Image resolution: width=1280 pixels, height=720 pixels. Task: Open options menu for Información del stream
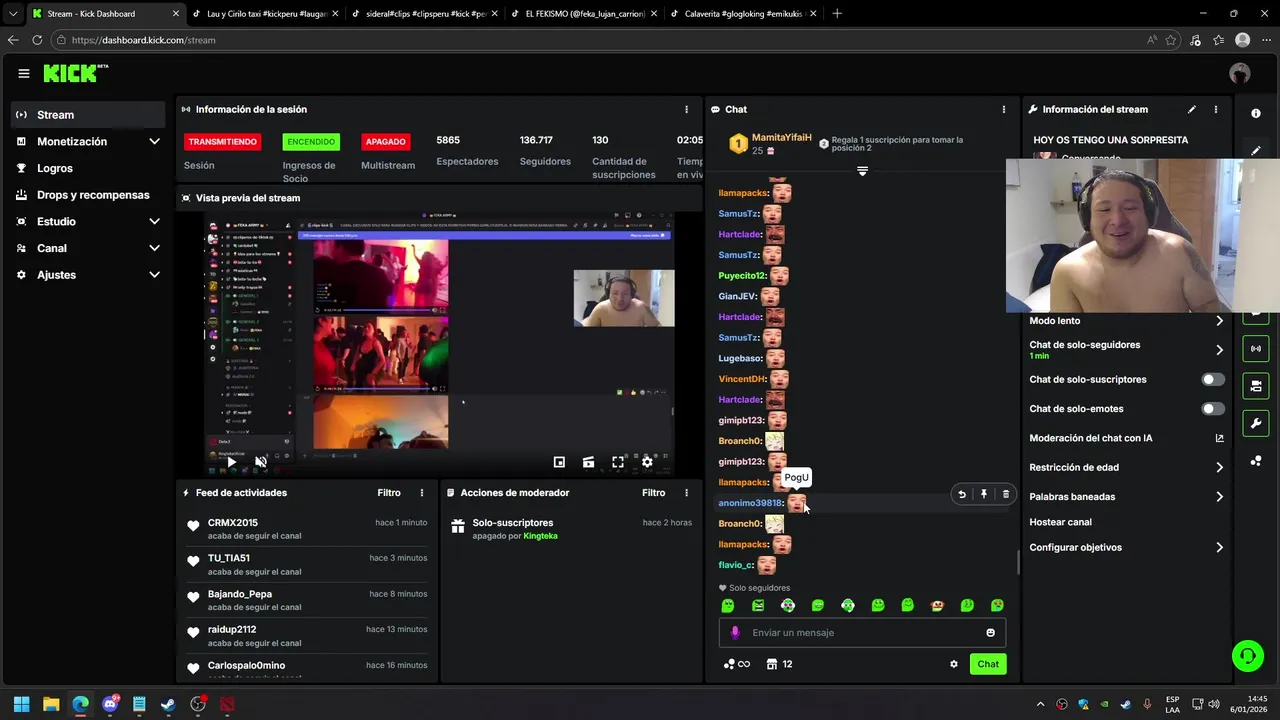pos(1216,109)
